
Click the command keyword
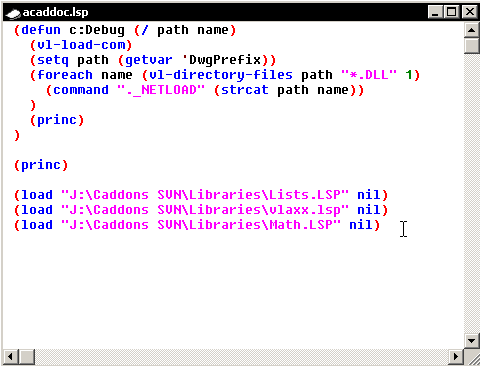(81, 90)
